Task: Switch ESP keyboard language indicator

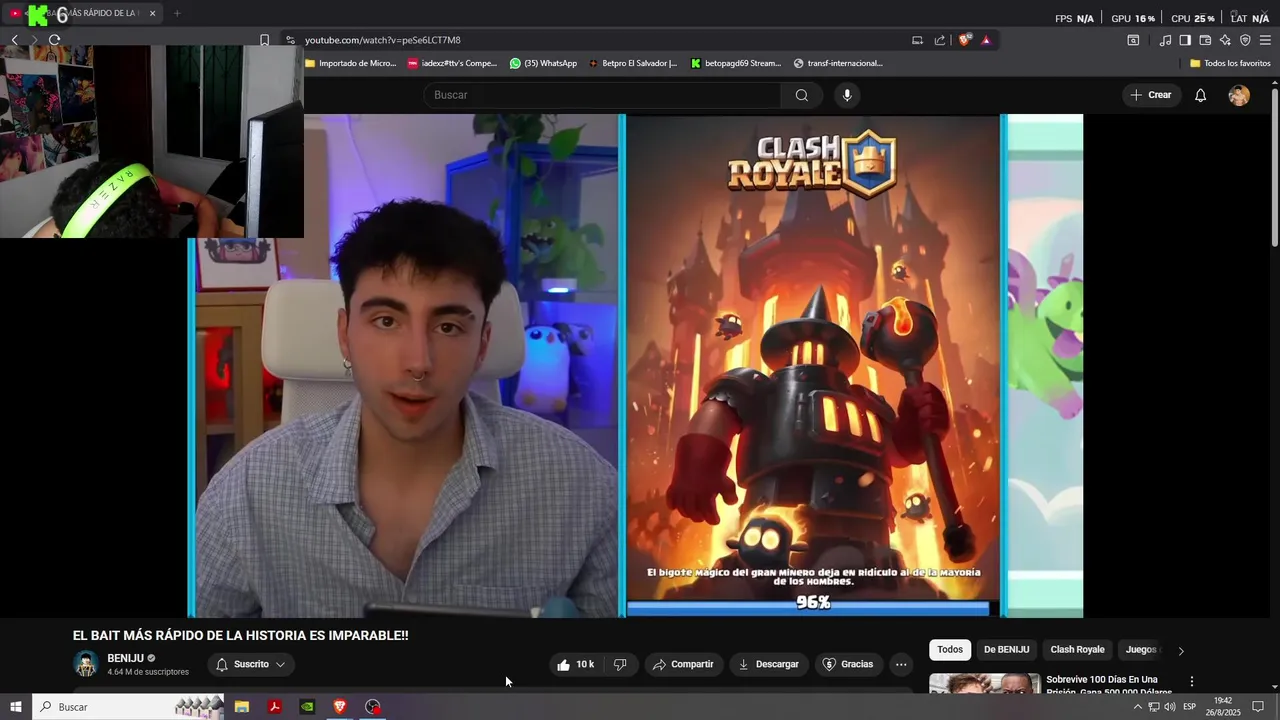Action: pos(1190,707)
